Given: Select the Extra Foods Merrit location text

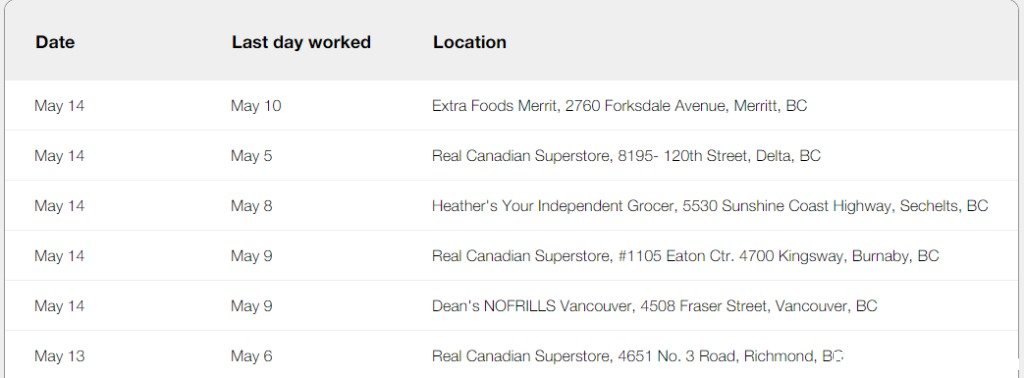Looking at the screenshot, I should click(619, 106).
